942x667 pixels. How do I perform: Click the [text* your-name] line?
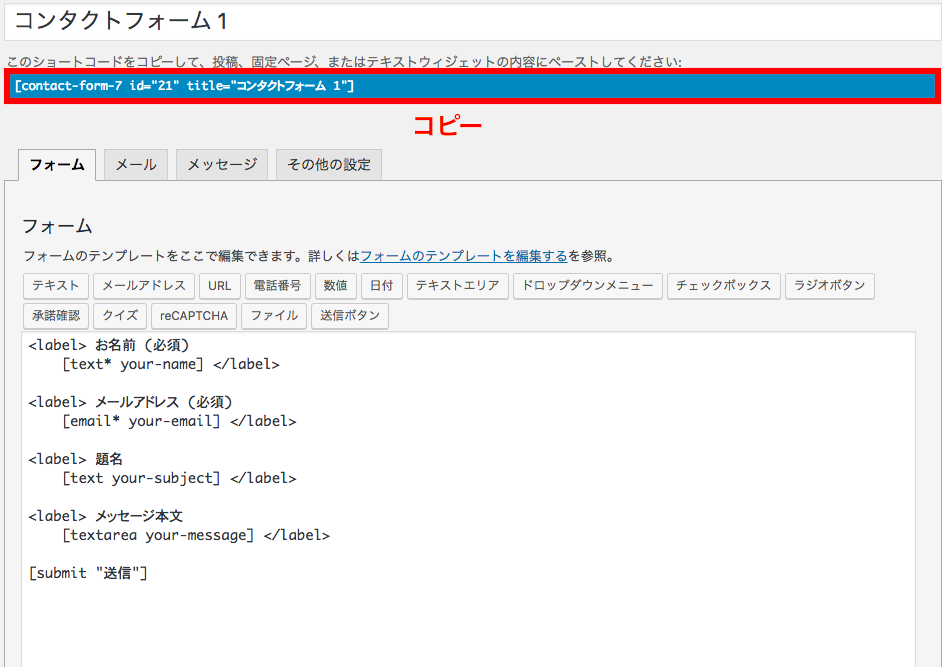171,365
